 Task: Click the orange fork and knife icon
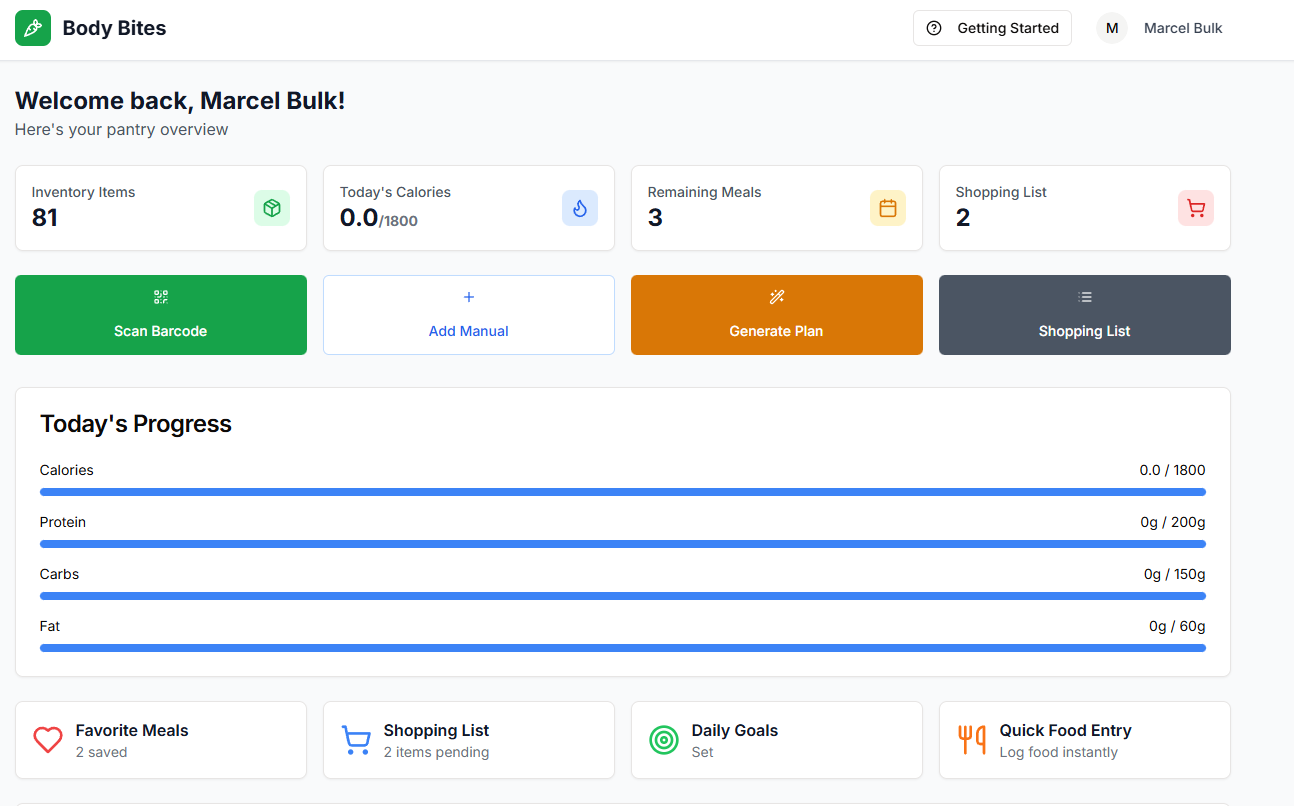coord(972,740)
